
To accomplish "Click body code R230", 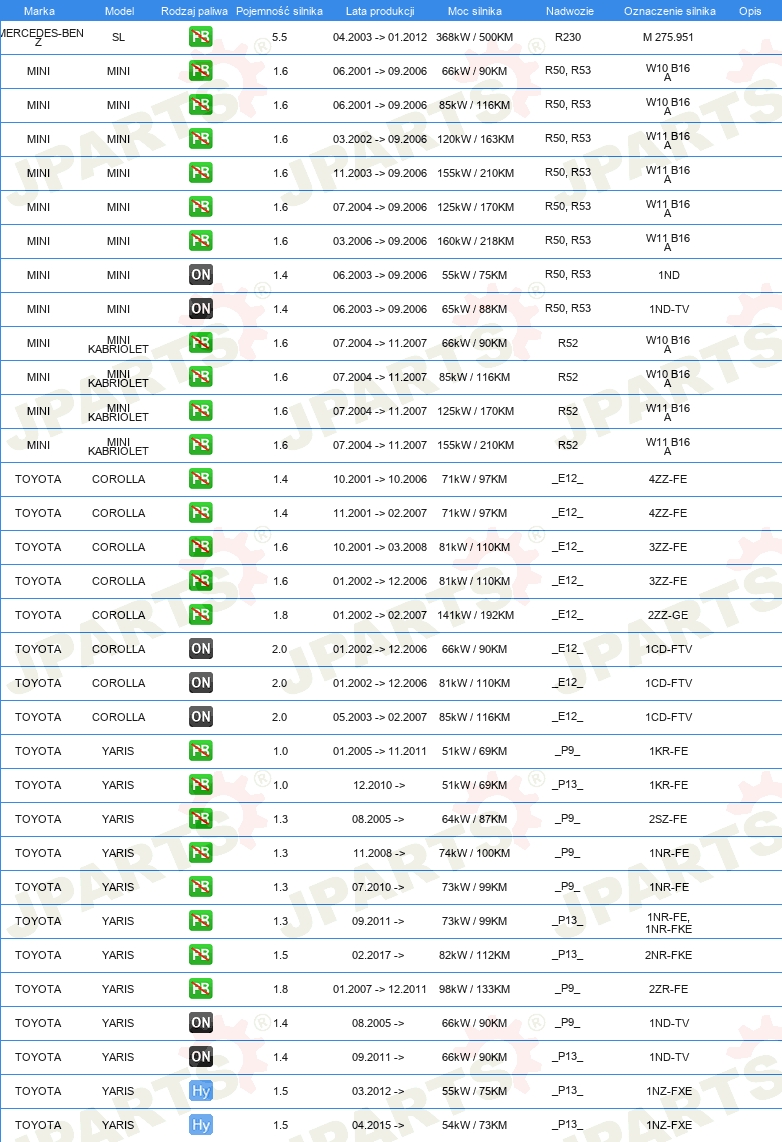I will click(568, 36).
